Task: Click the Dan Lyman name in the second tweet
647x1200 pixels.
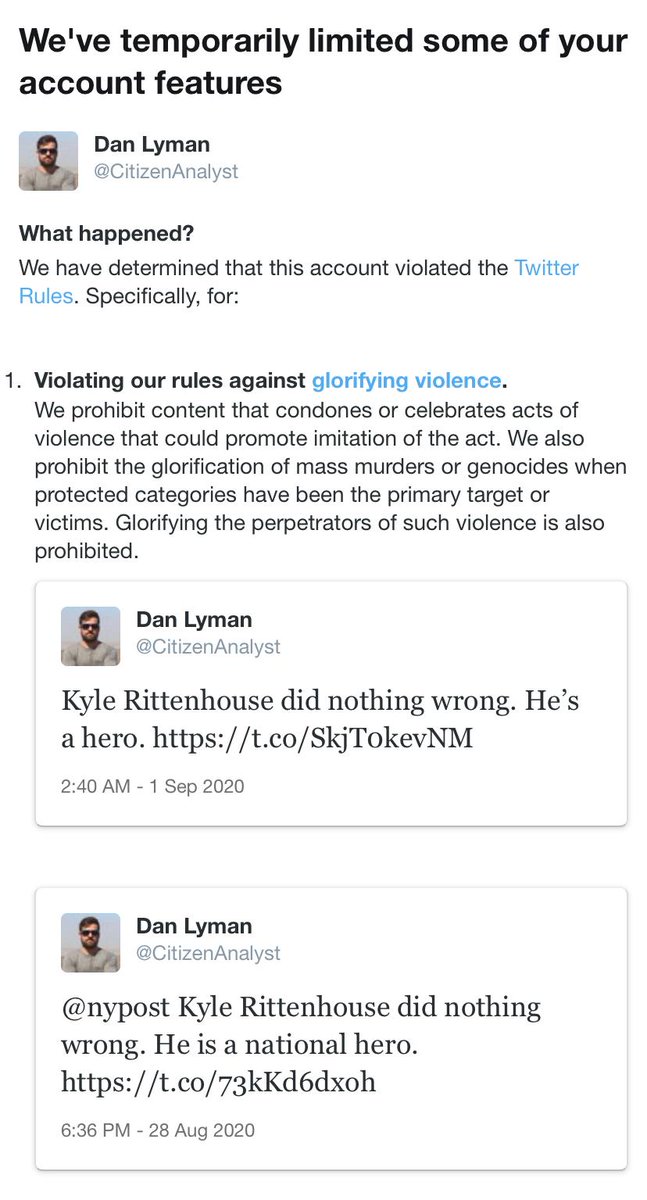Action: (x=193, y=926)
